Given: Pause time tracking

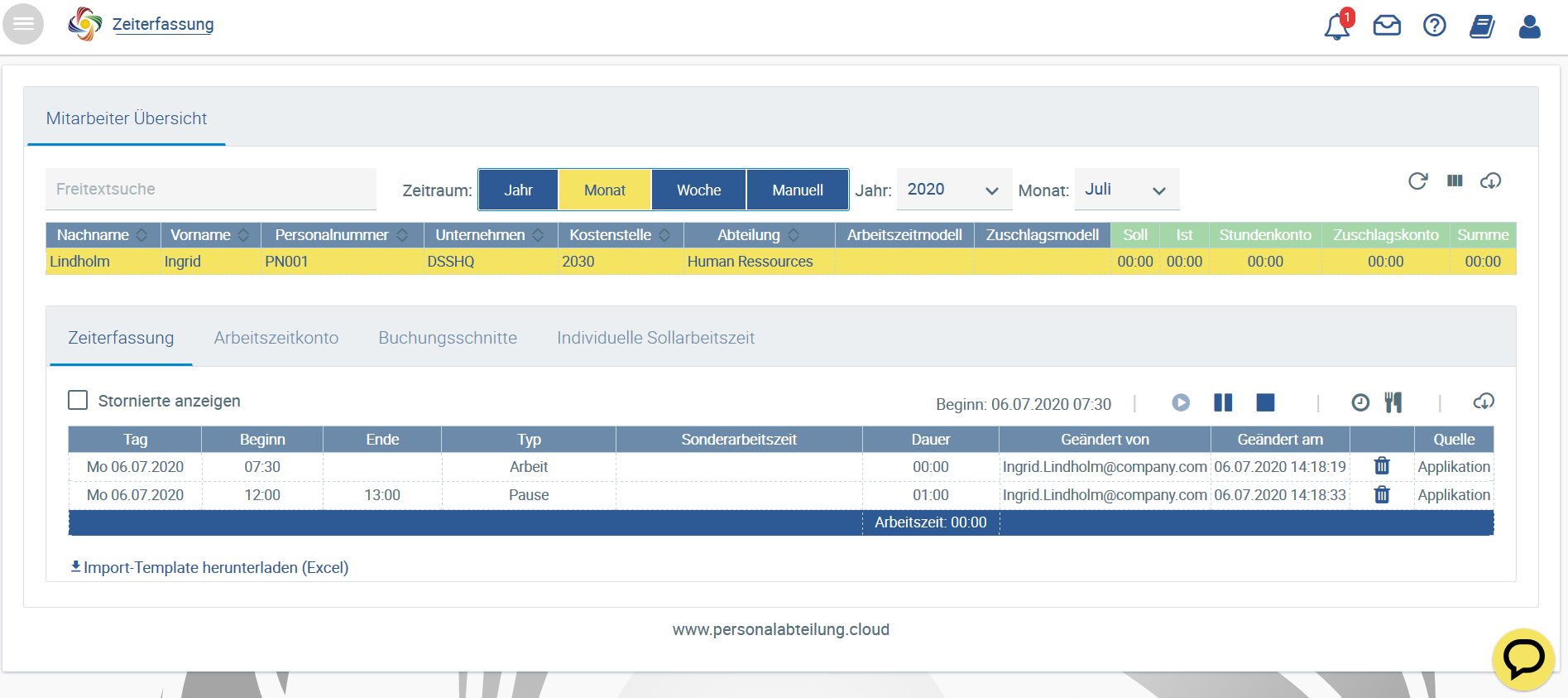Looking at the screenshot, I should pos(1223,402).
